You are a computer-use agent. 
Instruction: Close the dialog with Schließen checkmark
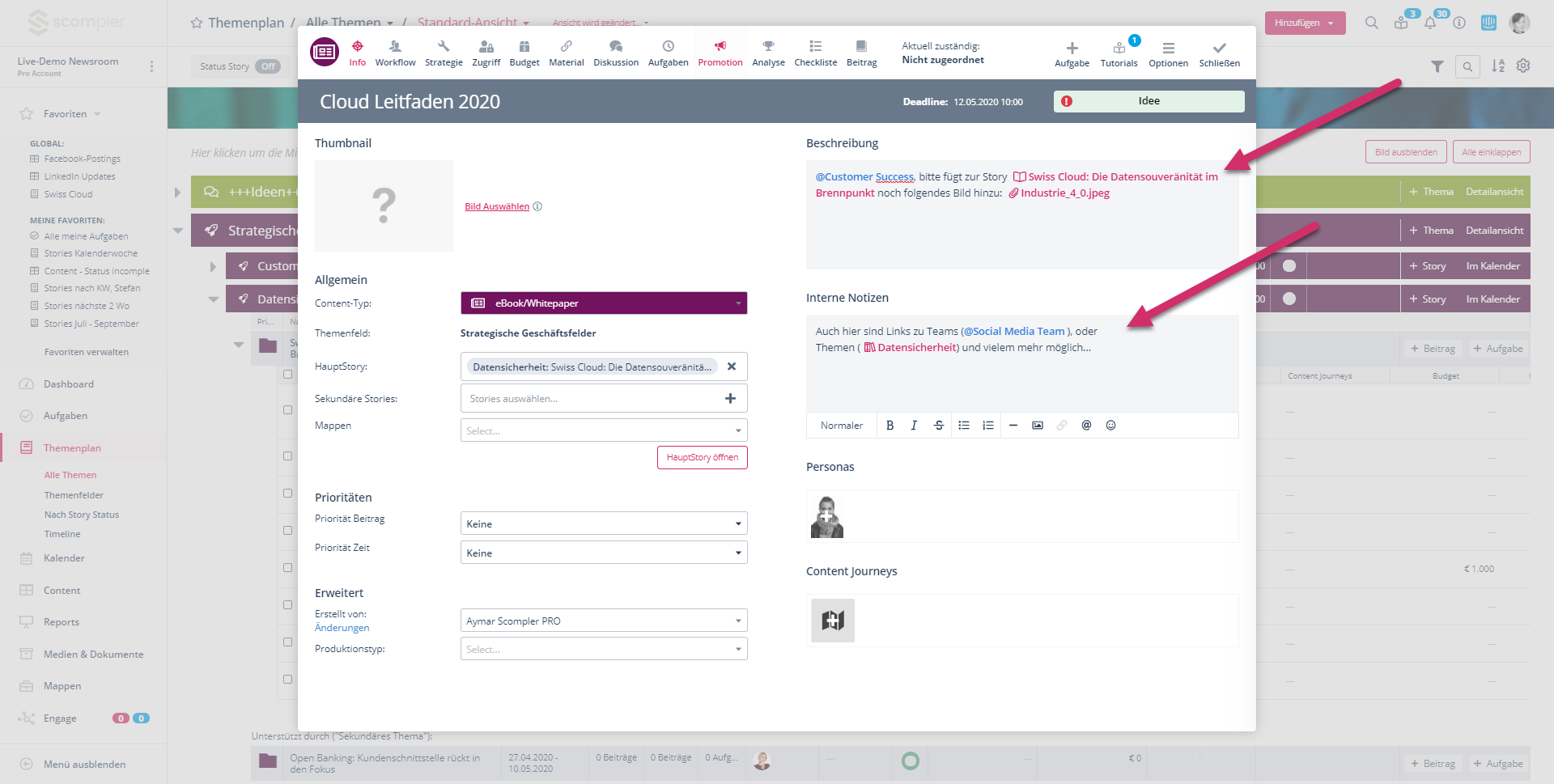pos(1219,53)
